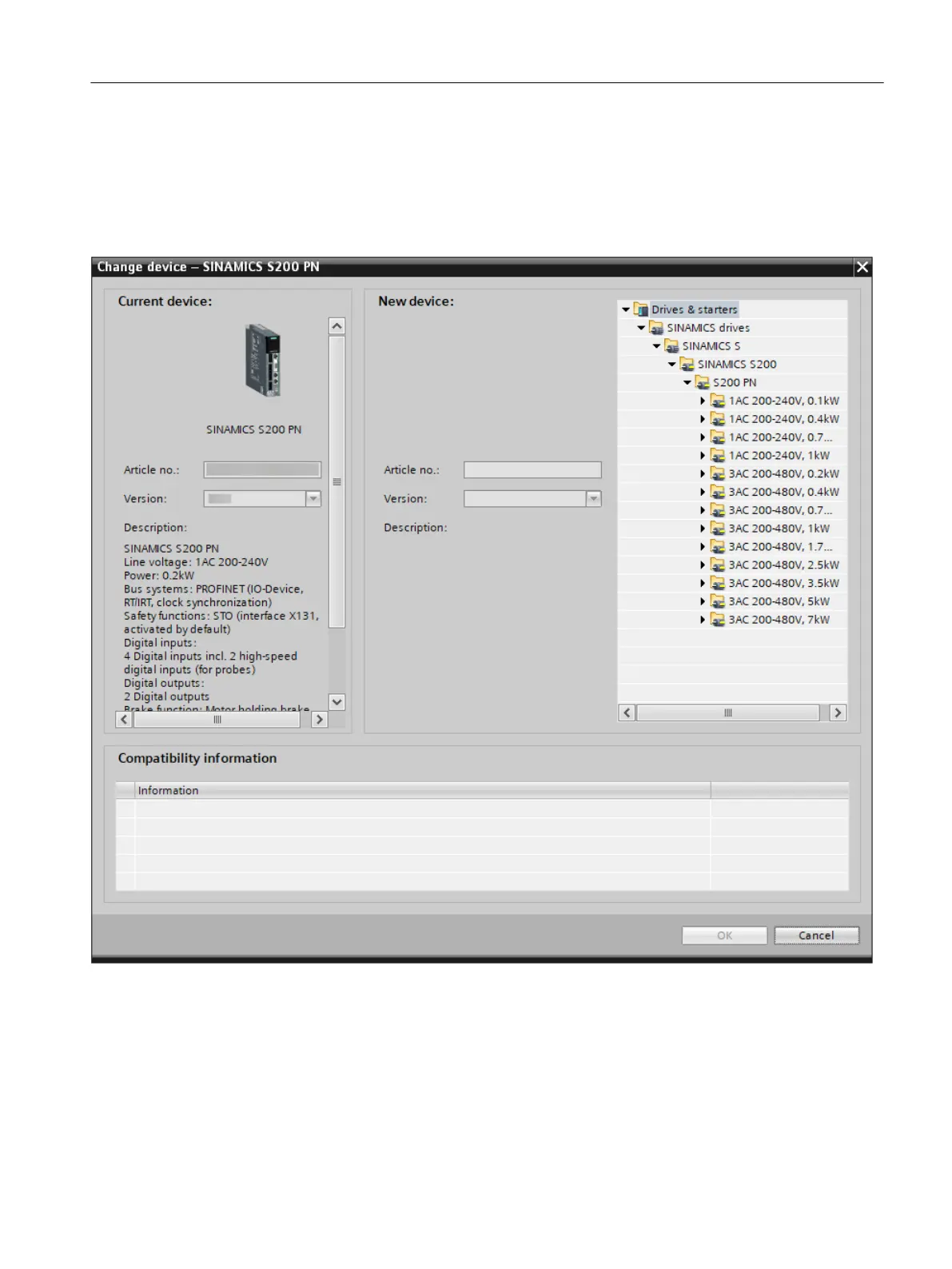Select the 1AC 200-240V, 1kW entry
The width and height of the screenshot is (952, 1269).
point(779,456)
